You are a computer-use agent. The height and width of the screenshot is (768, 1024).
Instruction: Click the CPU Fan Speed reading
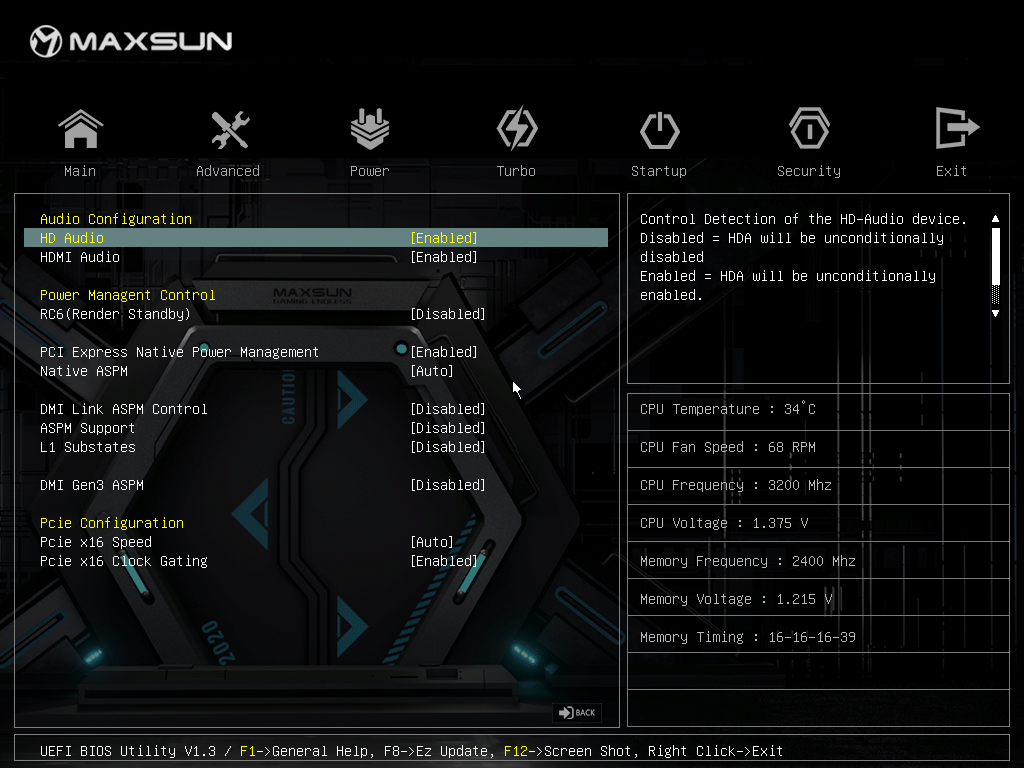728,447
